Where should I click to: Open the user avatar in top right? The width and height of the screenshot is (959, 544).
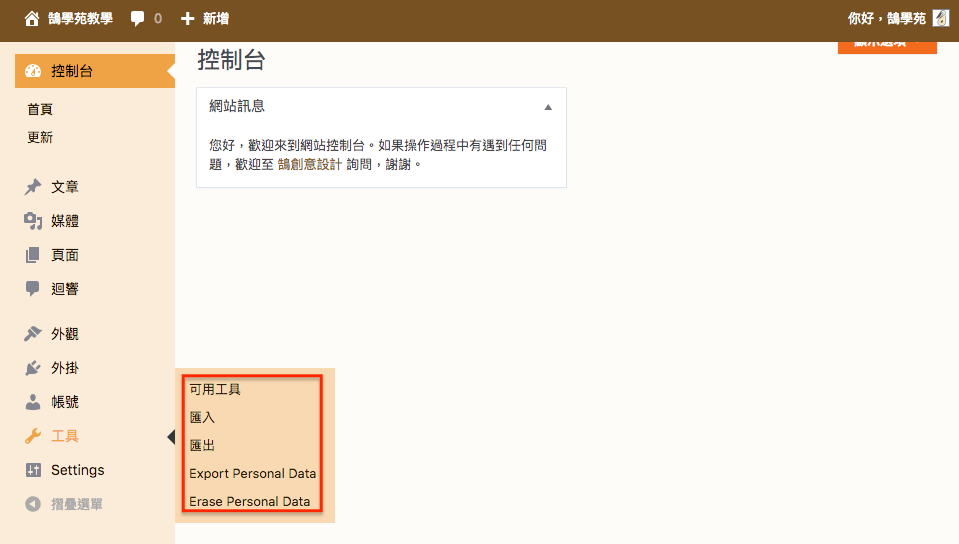point(941,18)
